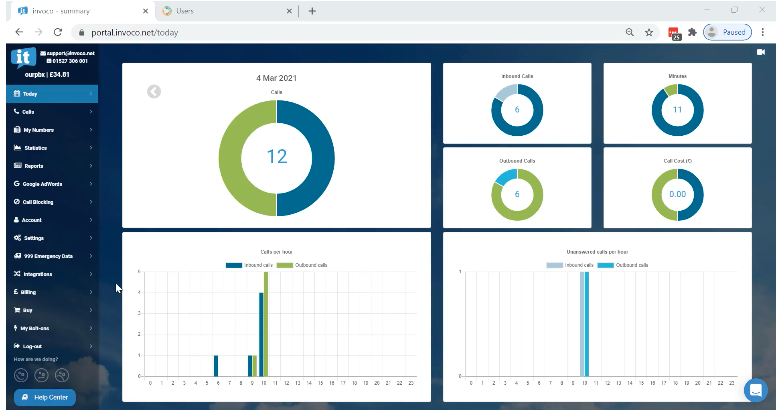The height and width of the screenshot is (410, 776).
Task: Click the video camera icon top right
Action: (761, 52)
